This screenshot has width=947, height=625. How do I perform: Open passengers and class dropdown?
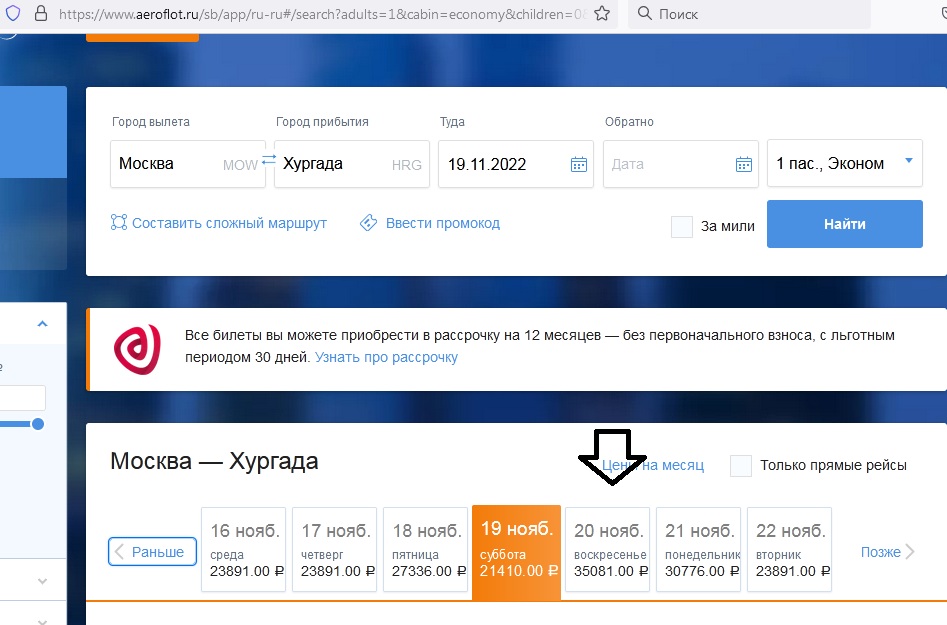844,163
